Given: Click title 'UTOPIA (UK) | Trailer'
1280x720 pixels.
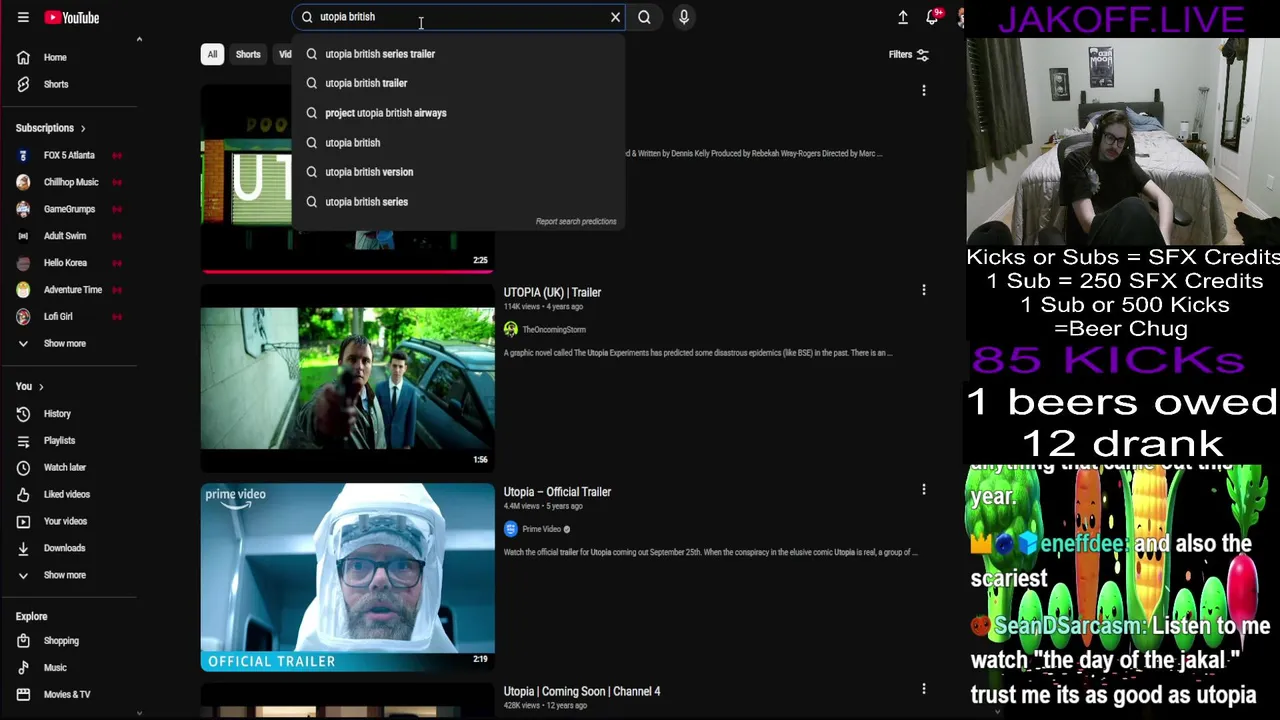Looking at the screenshot, I should click(x=552, y=293).
